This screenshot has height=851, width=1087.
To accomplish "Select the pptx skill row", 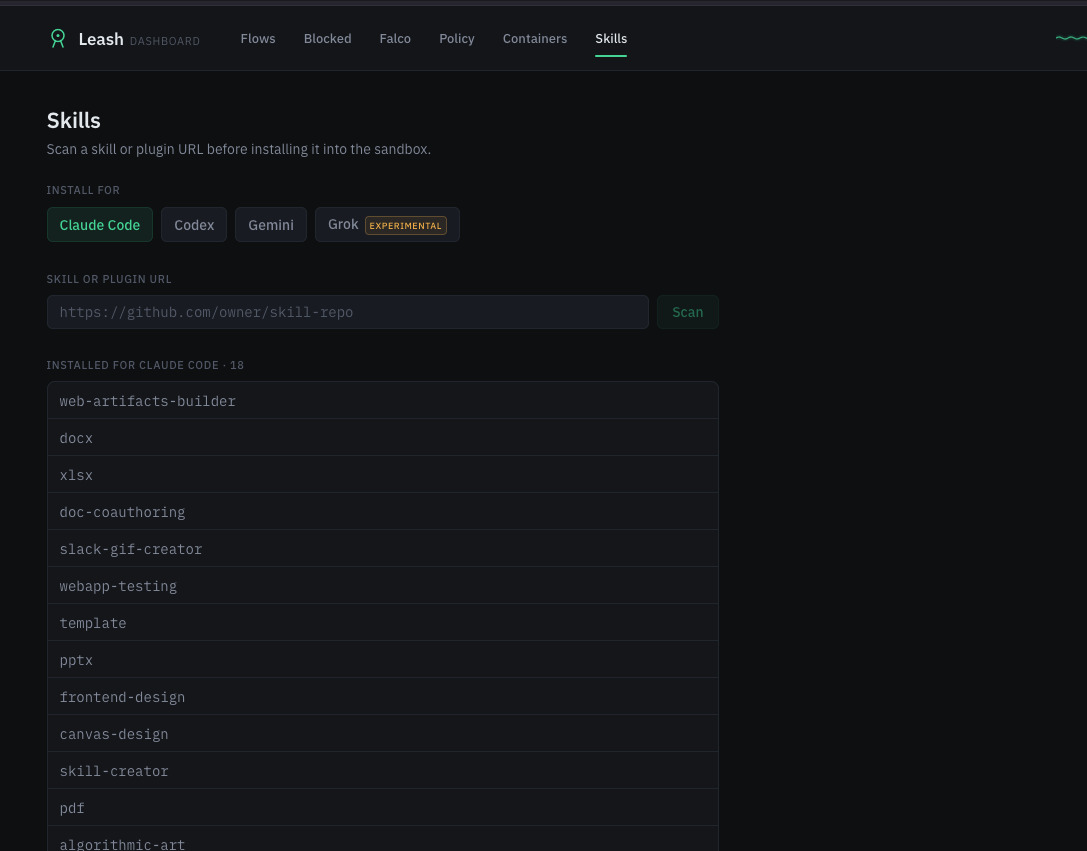I will [x=383, y=660].
